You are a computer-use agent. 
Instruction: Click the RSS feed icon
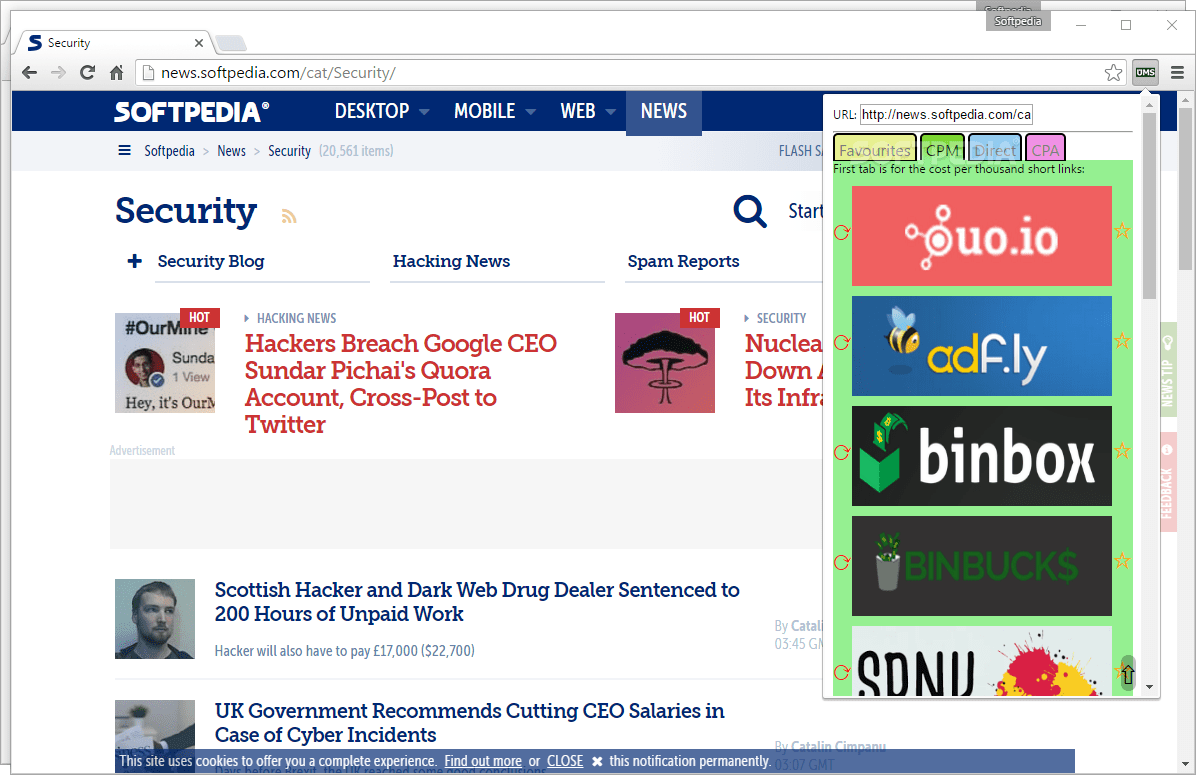pyautogui.click(x=288, y=217)
